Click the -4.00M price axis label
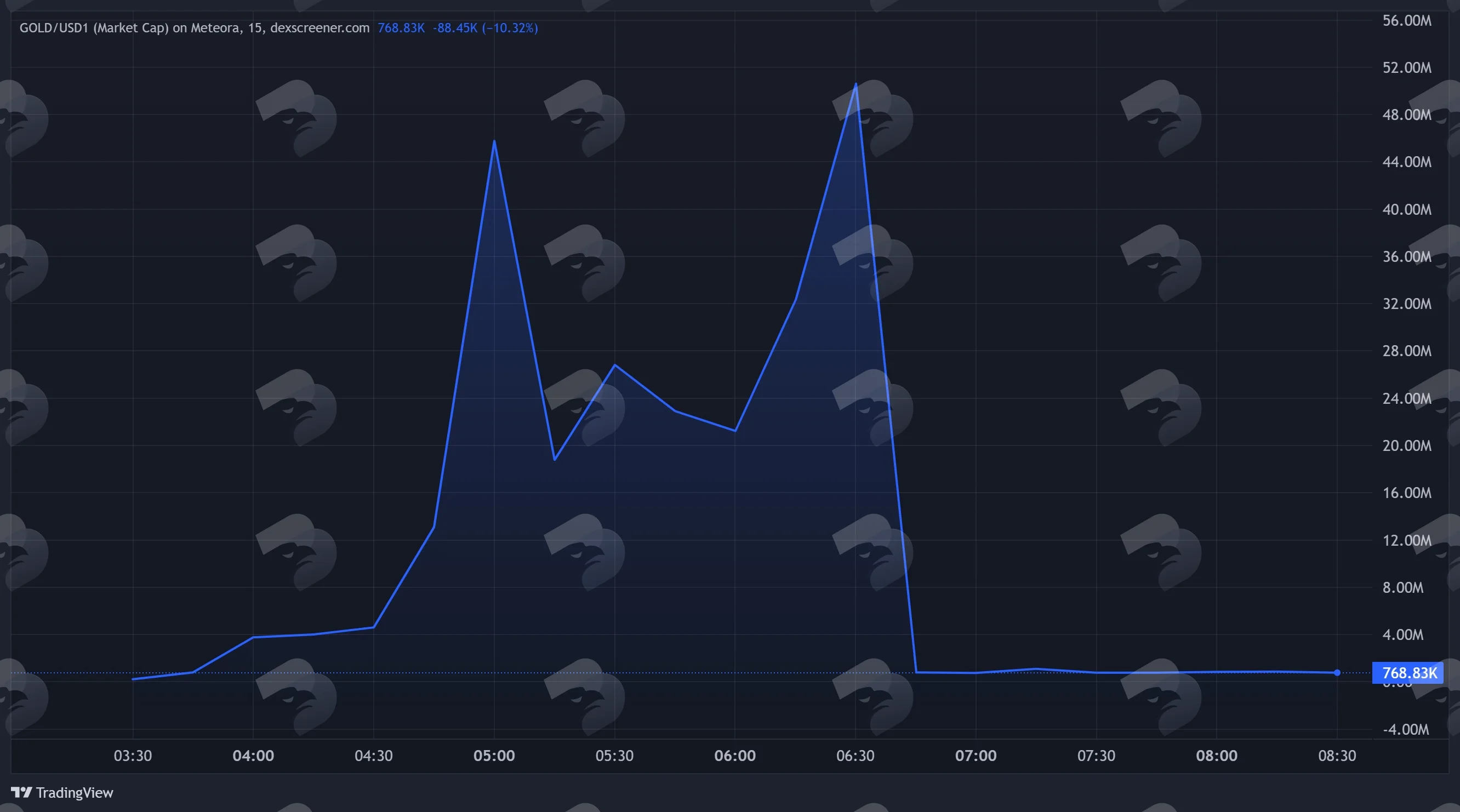Viewport: 1460px width, 812px height. click(1406, 729)
